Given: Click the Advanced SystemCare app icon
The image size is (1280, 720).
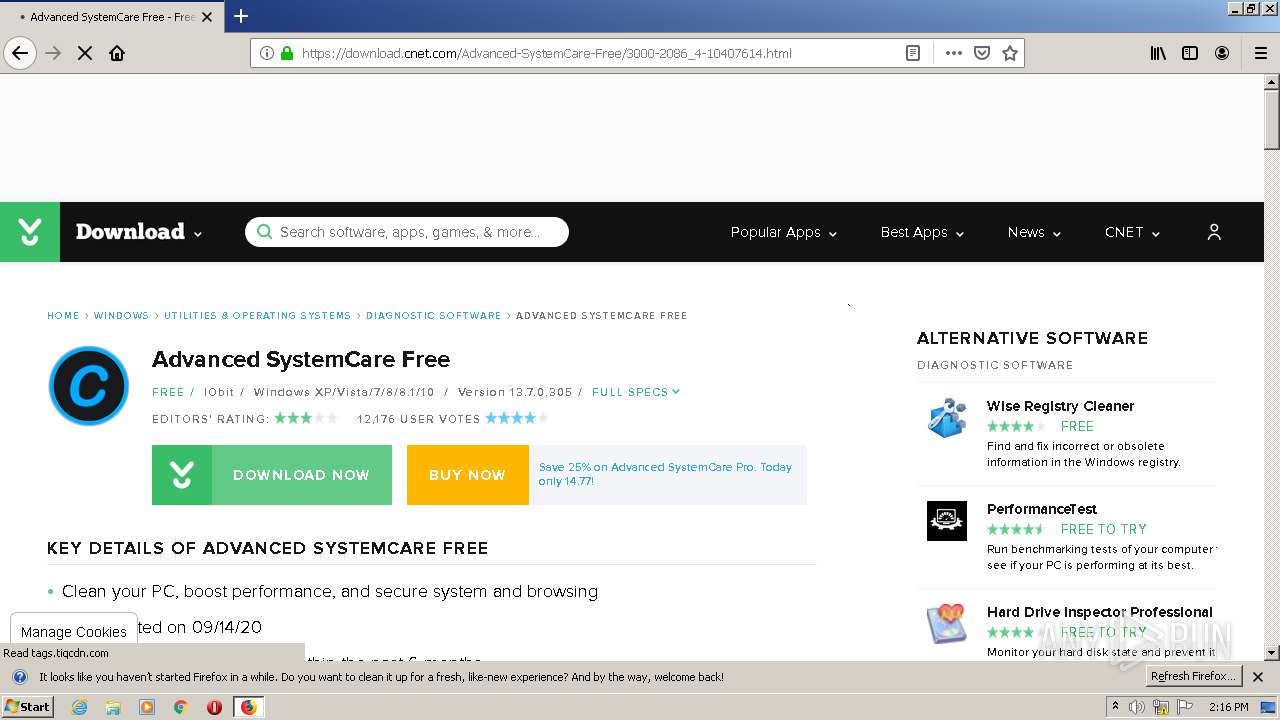Looking at the screenshot, I should (x=88, y=385).
